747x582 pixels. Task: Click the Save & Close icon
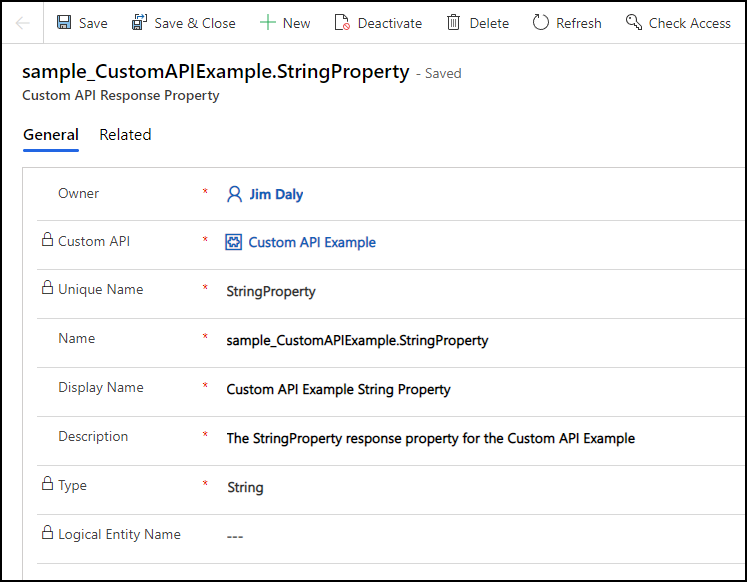pos(139,22)
